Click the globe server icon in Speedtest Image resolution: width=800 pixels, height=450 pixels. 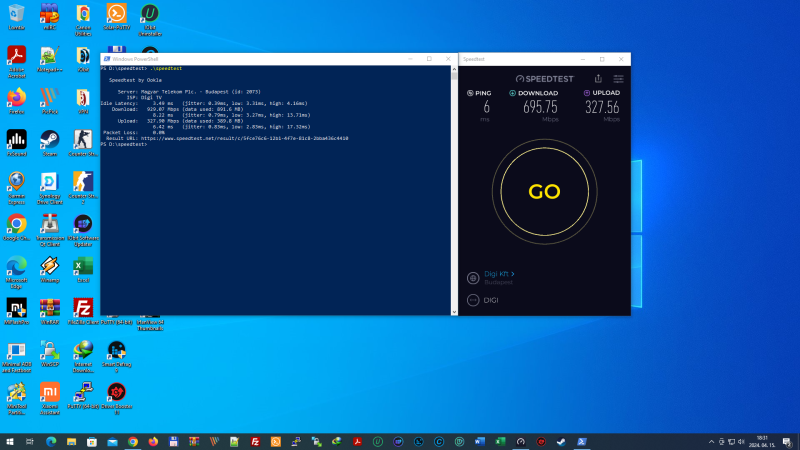(473, 278)
